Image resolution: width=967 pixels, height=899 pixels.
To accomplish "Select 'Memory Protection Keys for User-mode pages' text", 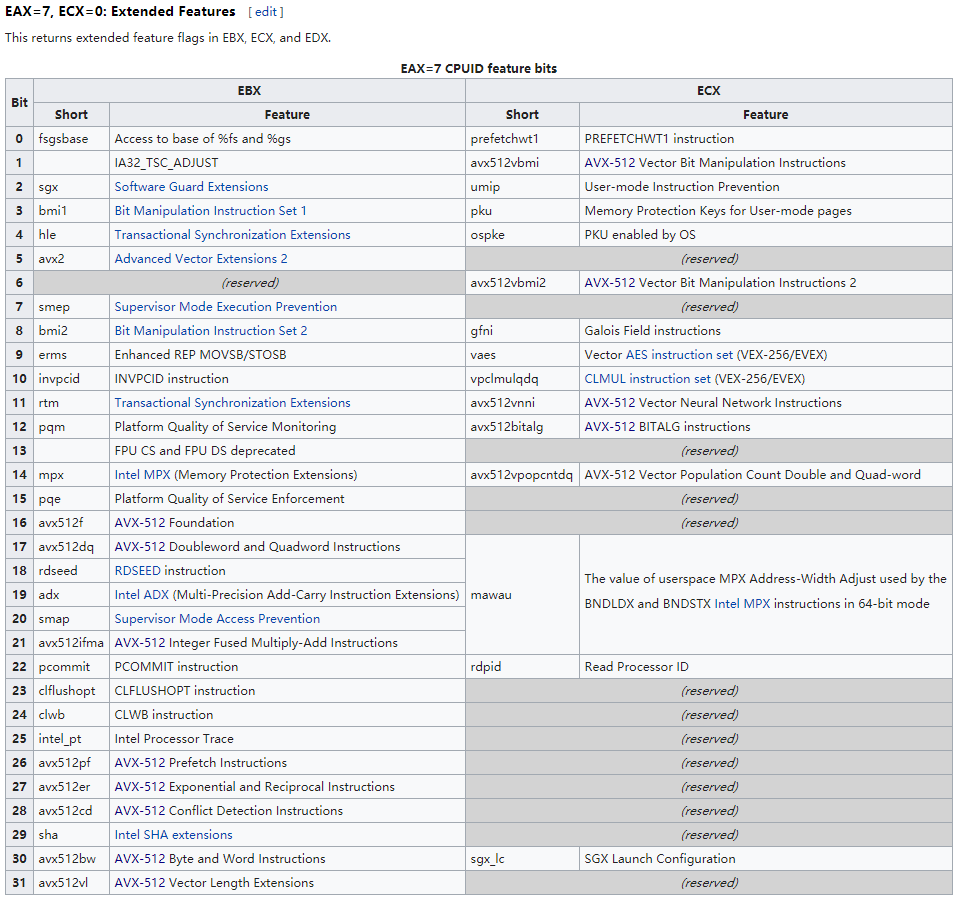I will [x=718, y=211].
